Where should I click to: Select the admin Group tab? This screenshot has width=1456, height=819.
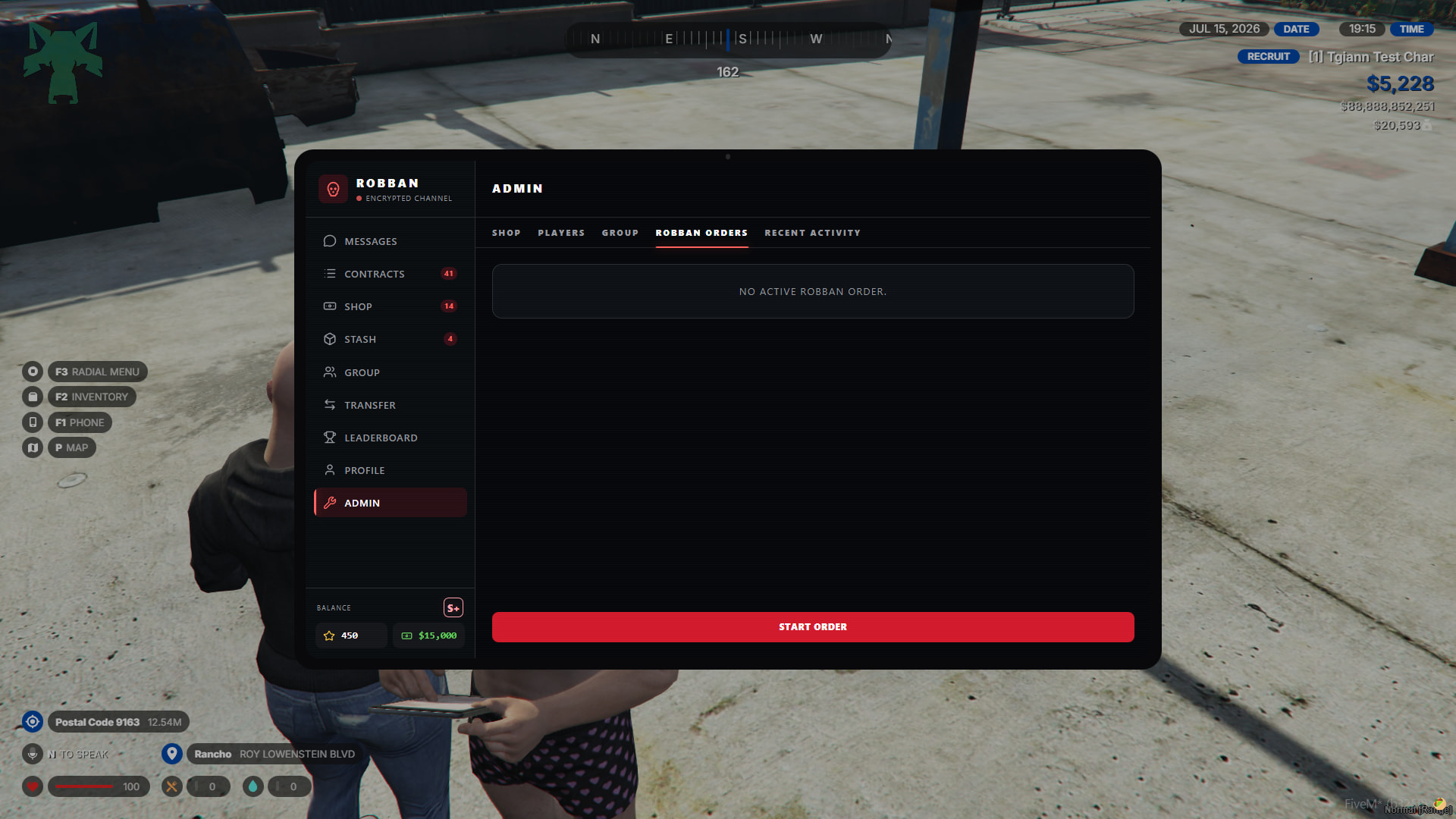620,233
